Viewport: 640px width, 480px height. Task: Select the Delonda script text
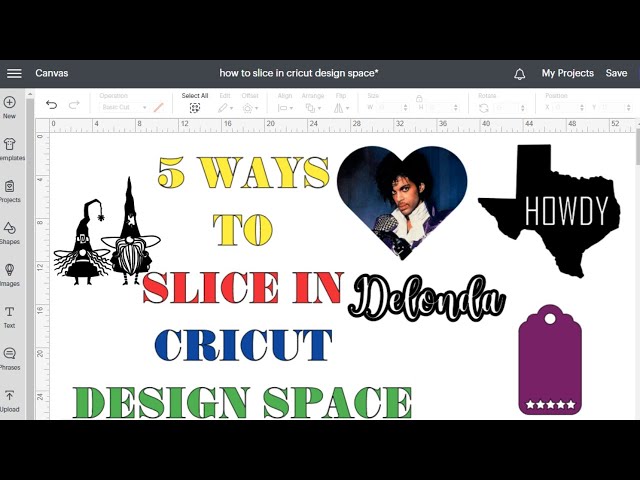(427, 298)
